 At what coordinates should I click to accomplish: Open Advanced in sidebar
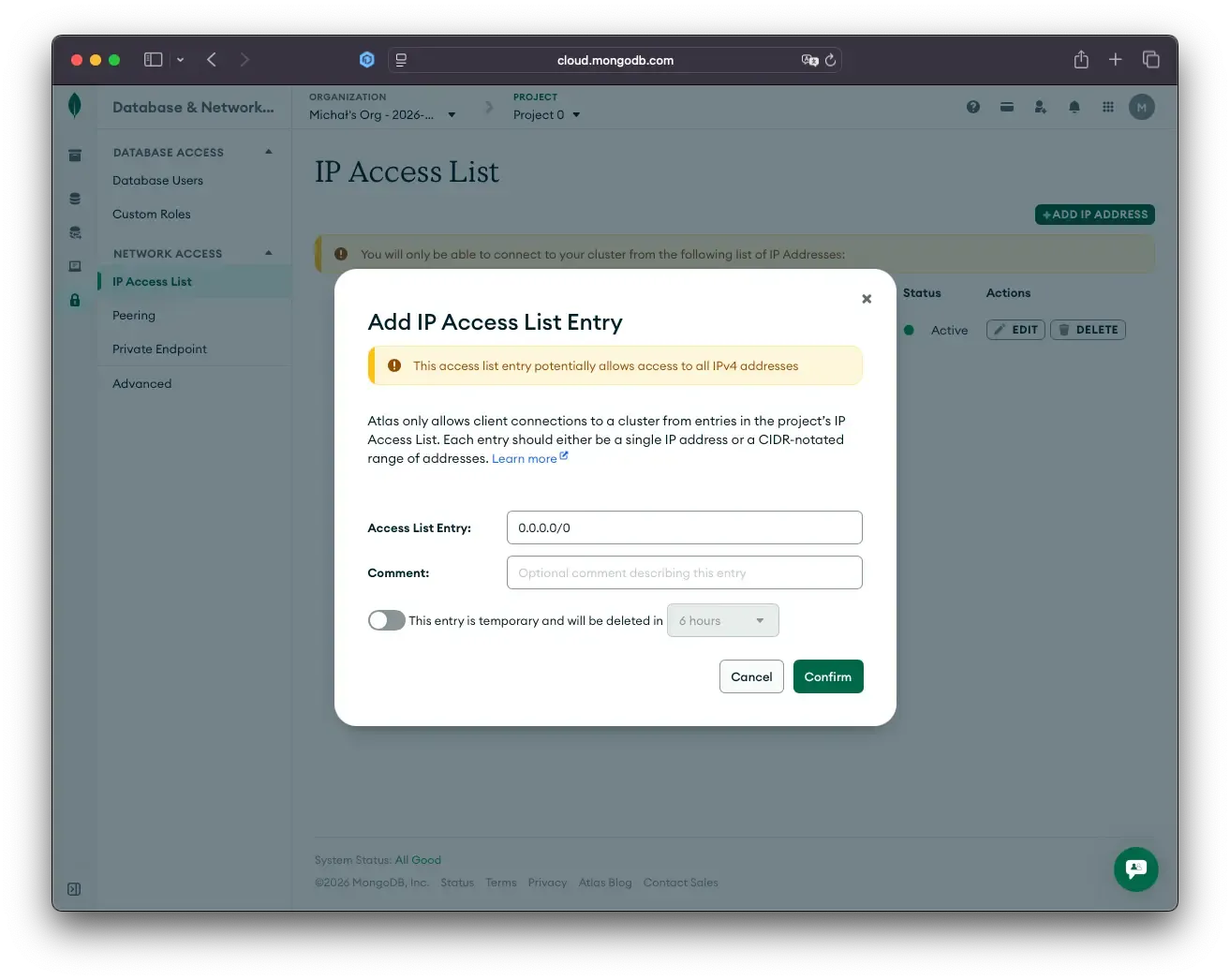coord(141,383)
